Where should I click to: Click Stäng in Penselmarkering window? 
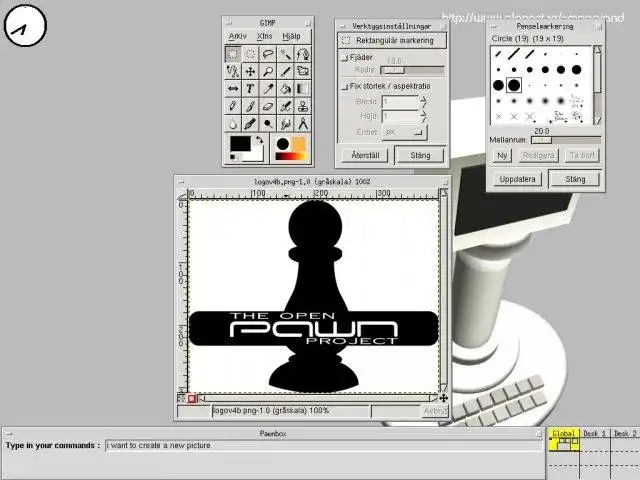pos(575,179)
